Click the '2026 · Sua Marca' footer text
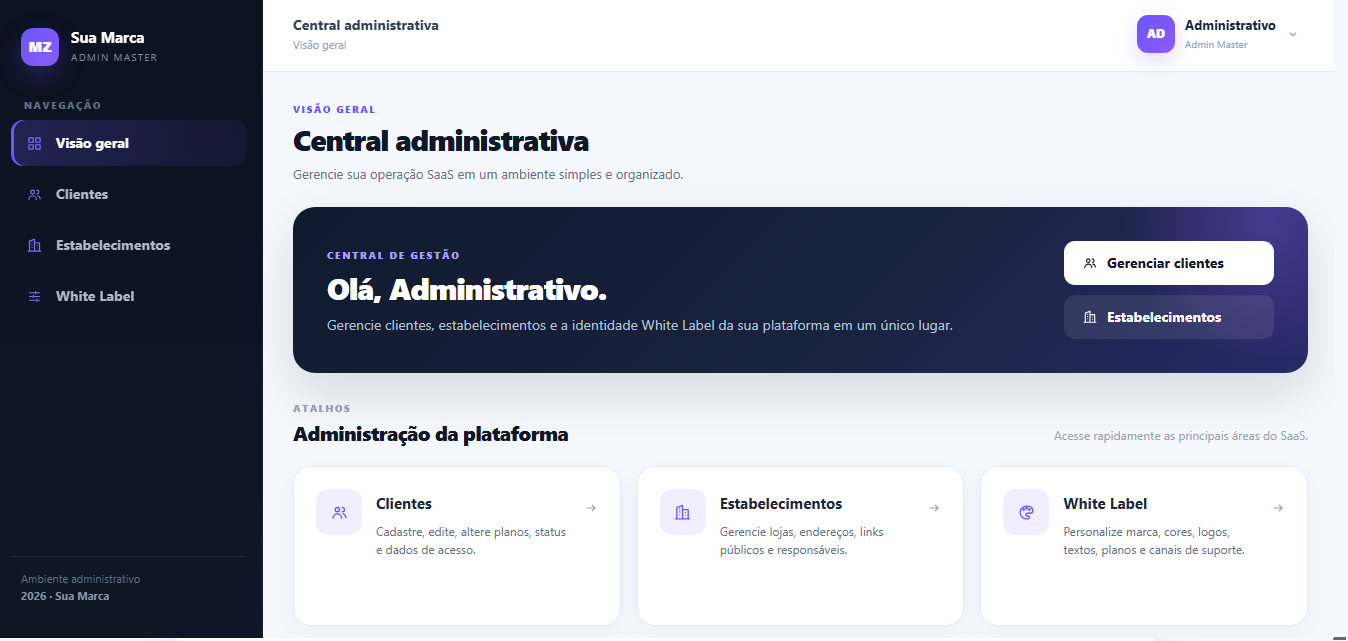1348x641 pixels. tap(65, 596)
